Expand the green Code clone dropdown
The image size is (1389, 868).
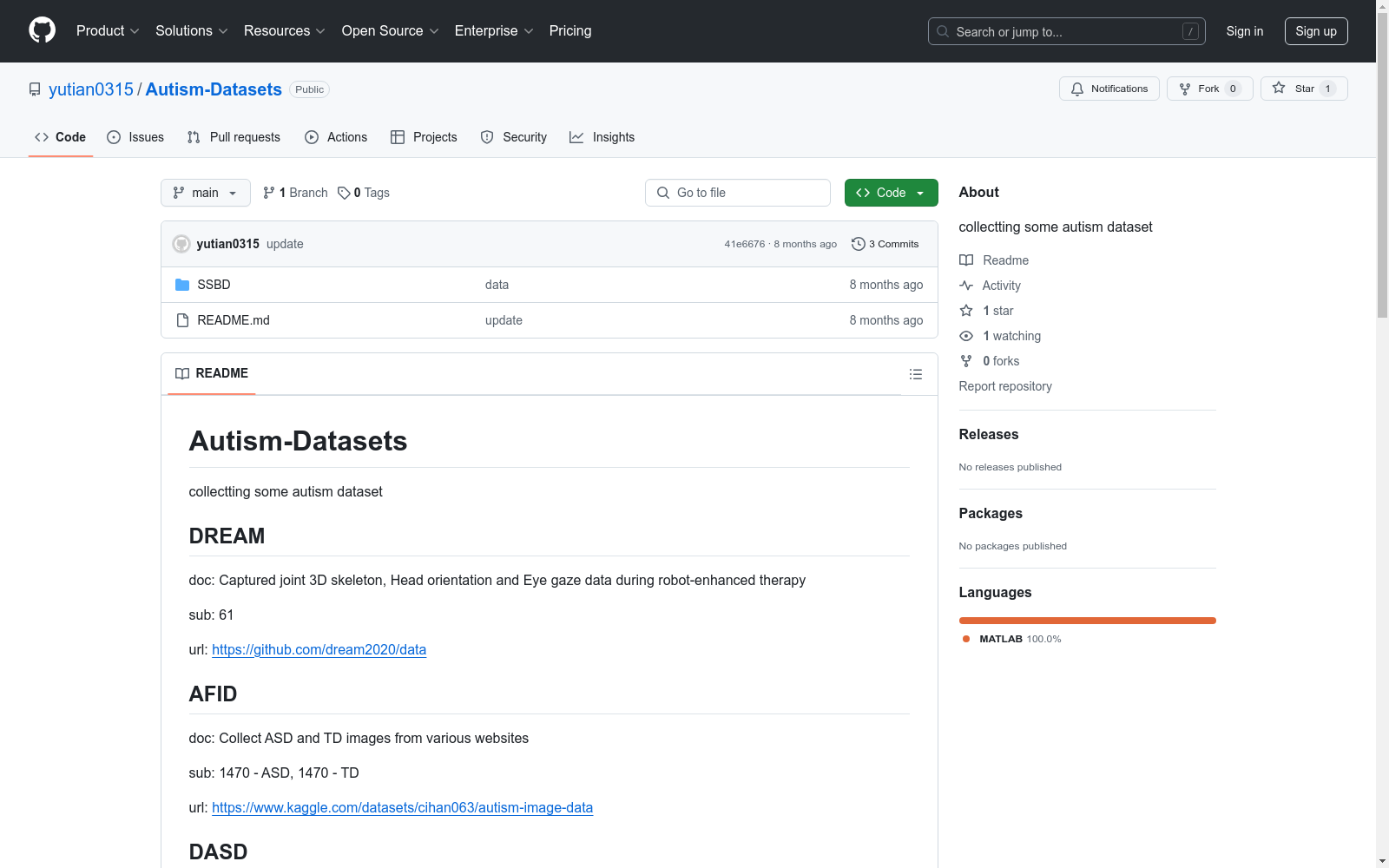pyautogui.click(x=891, y=193)
